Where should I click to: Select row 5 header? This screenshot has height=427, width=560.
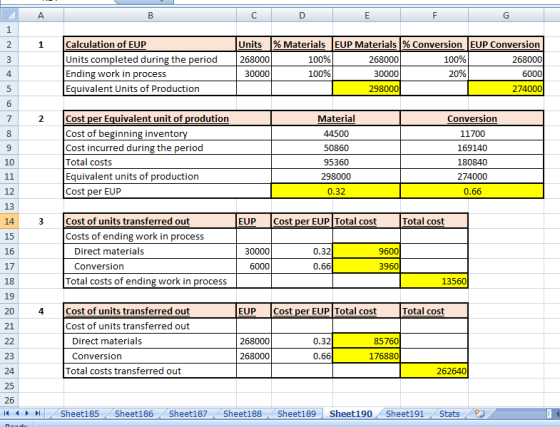(x=9, y=89)
